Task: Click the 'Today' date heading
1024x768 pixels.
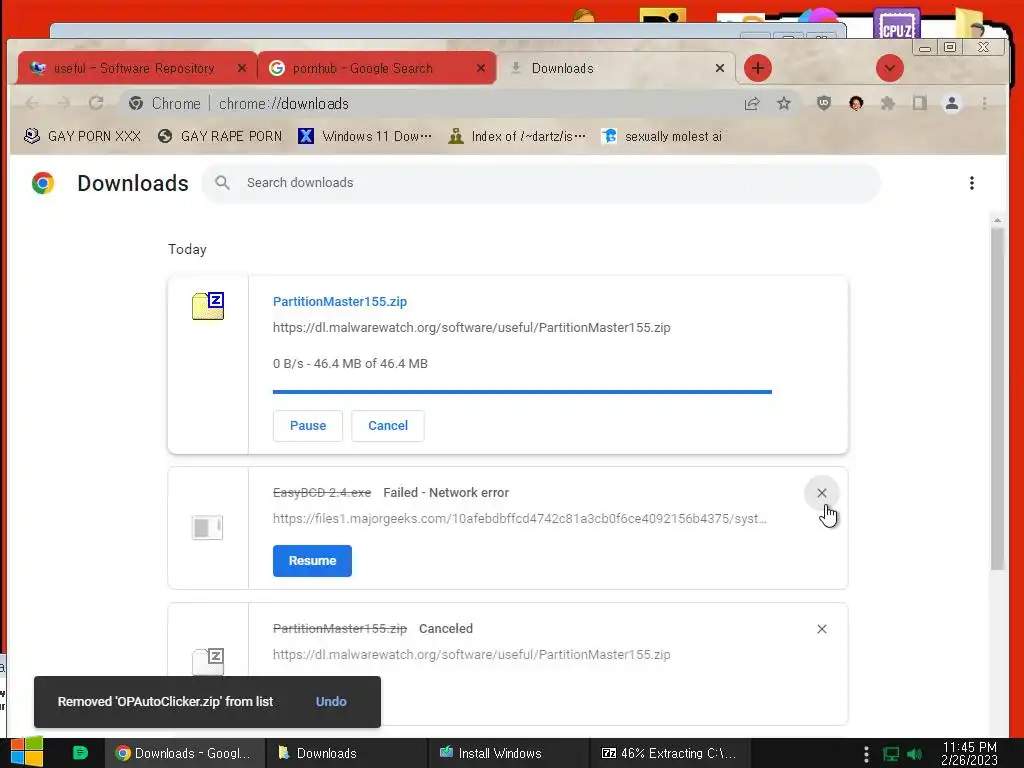Action: (187, 249)
